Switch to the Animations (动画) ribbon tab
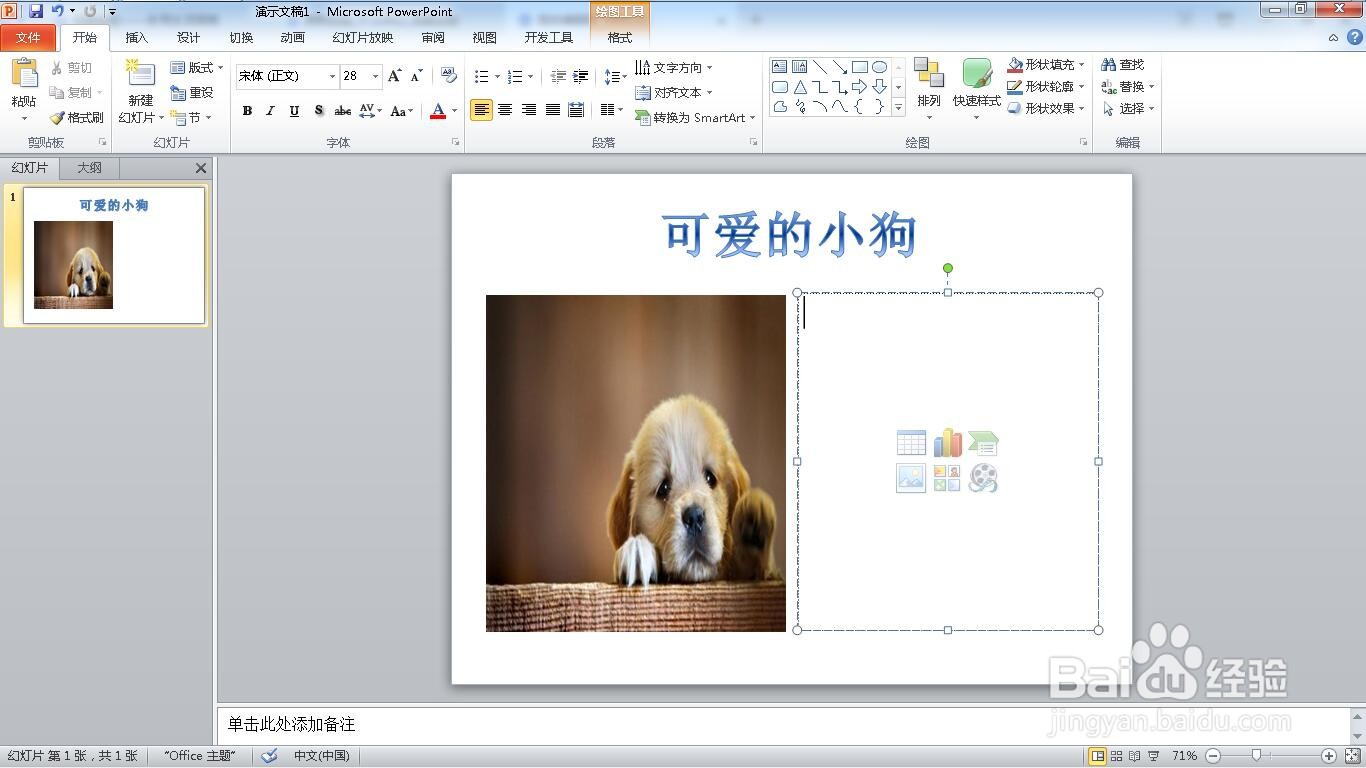 [x=292, y=38]
